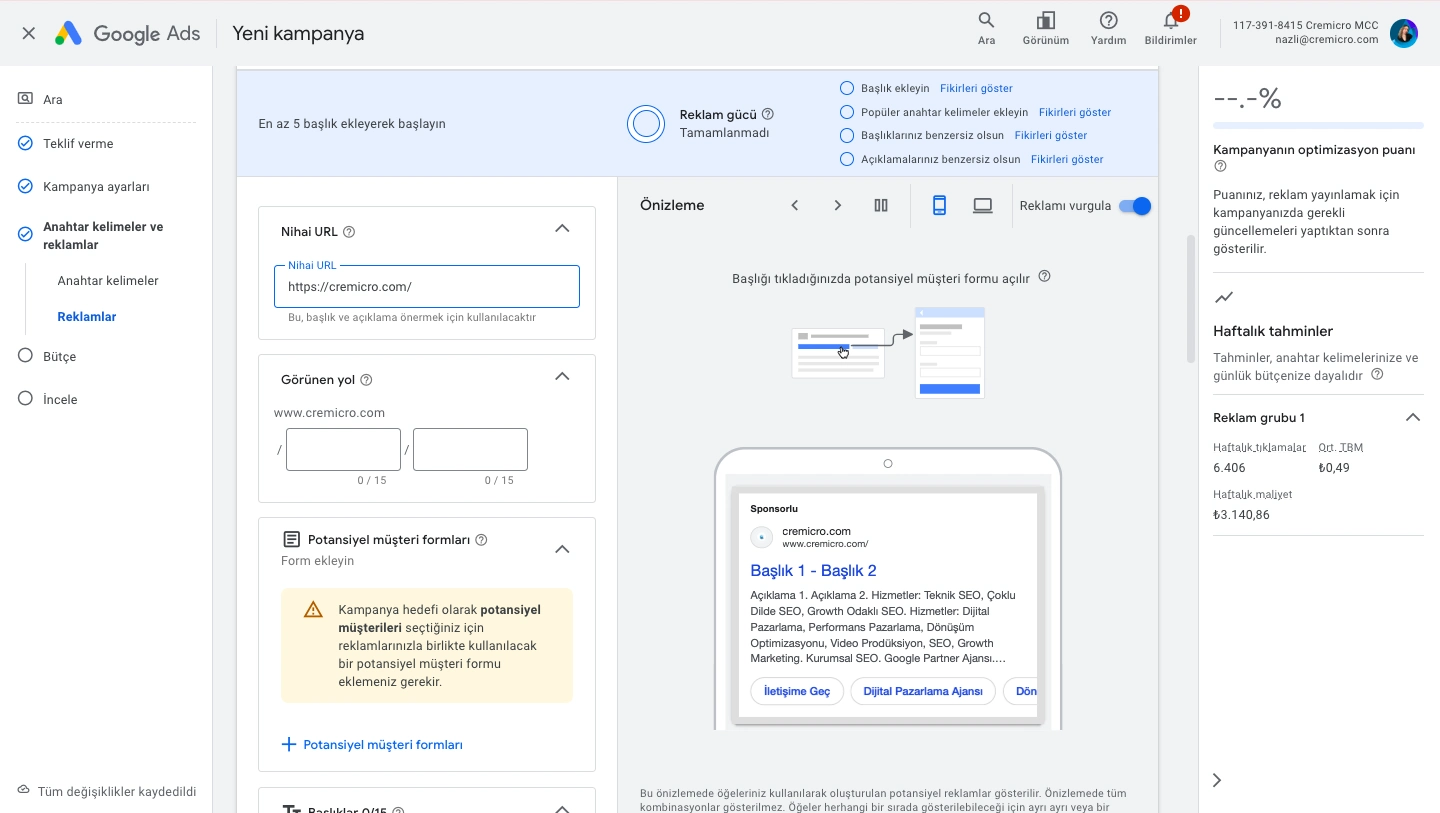
Task: Click the second display path input box
Action: pos(470,450)
